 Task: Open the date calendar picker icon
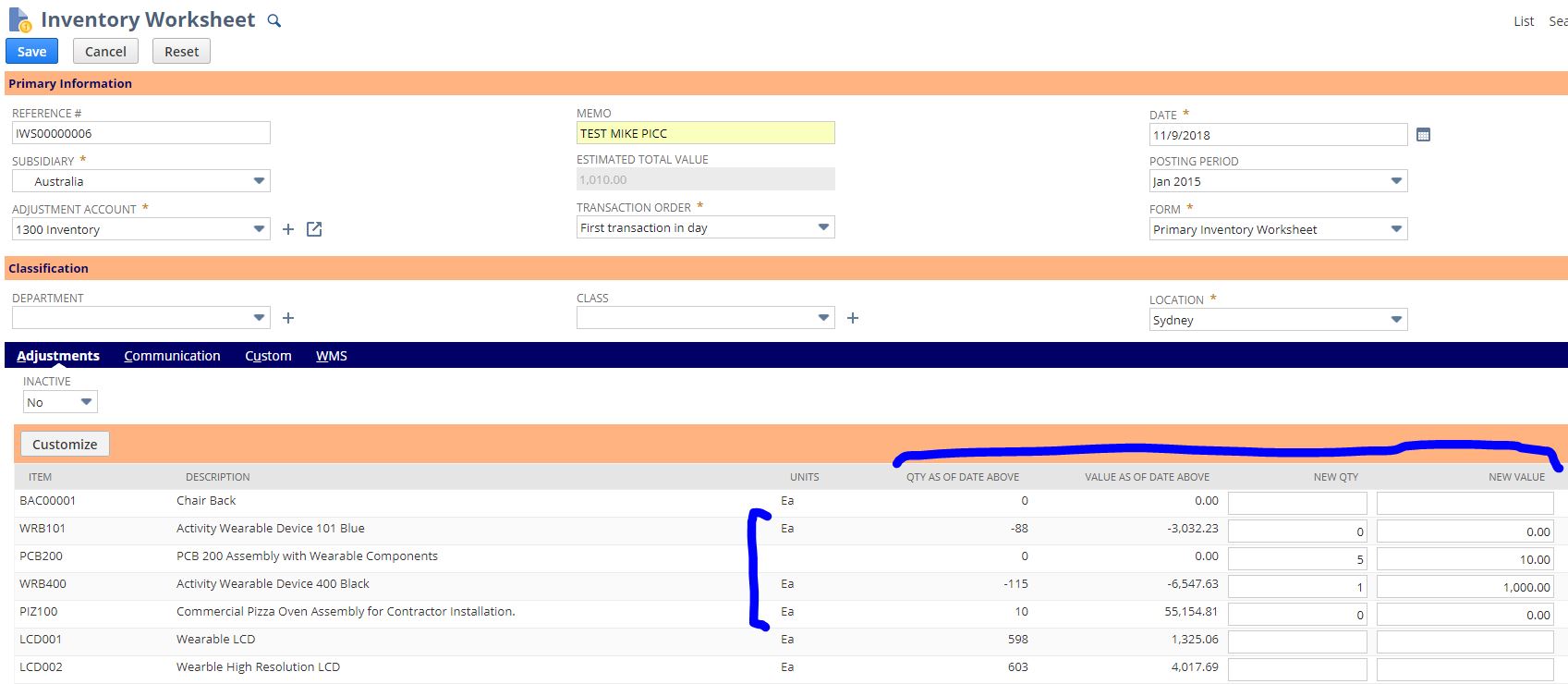[1423, 135]
